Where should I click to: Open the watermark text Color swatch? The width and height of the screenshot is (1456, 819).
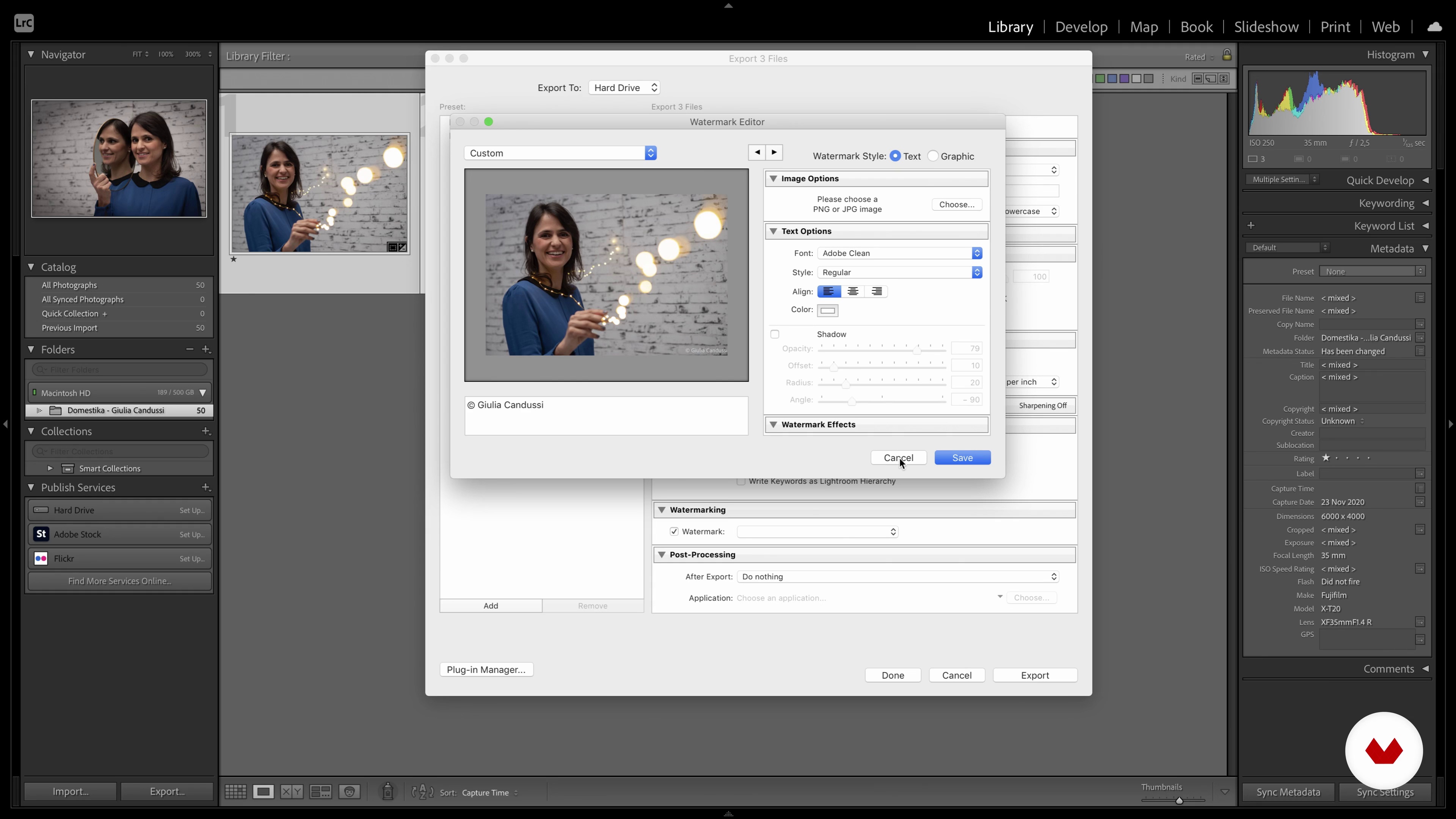(827, 310)
